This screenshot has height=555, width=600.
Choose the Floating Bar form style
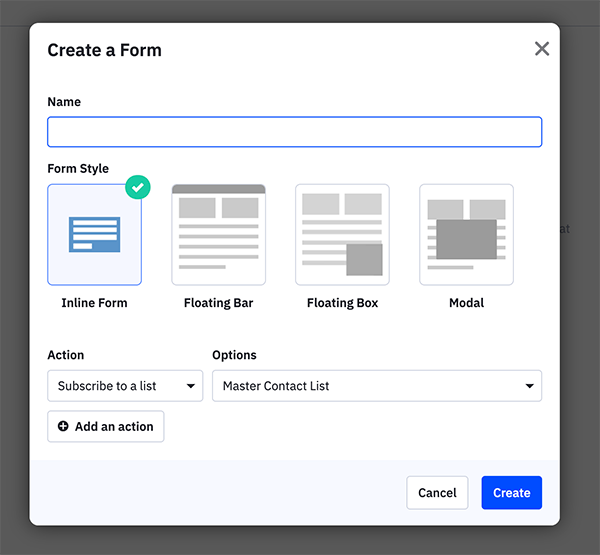(218, 235)
